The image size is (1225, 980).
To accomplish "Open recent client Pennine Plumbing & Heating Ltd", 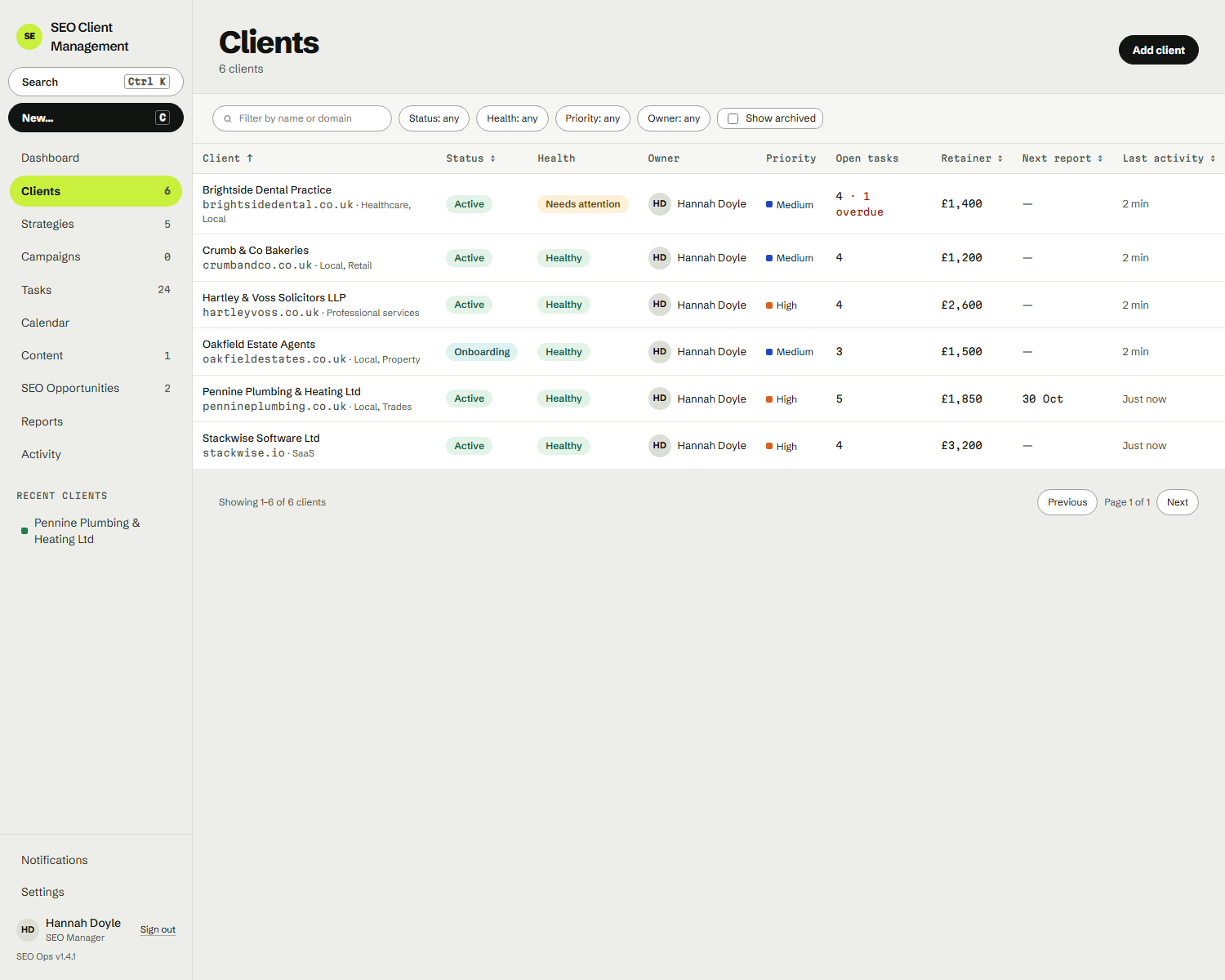I will pyautogui.click(x=96, y=531).
